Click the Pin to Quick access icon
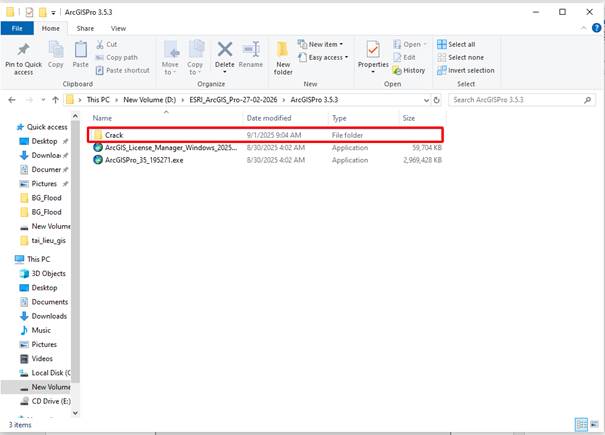The height and width of the screenshot is (435, 605). (x=22, y=50)
